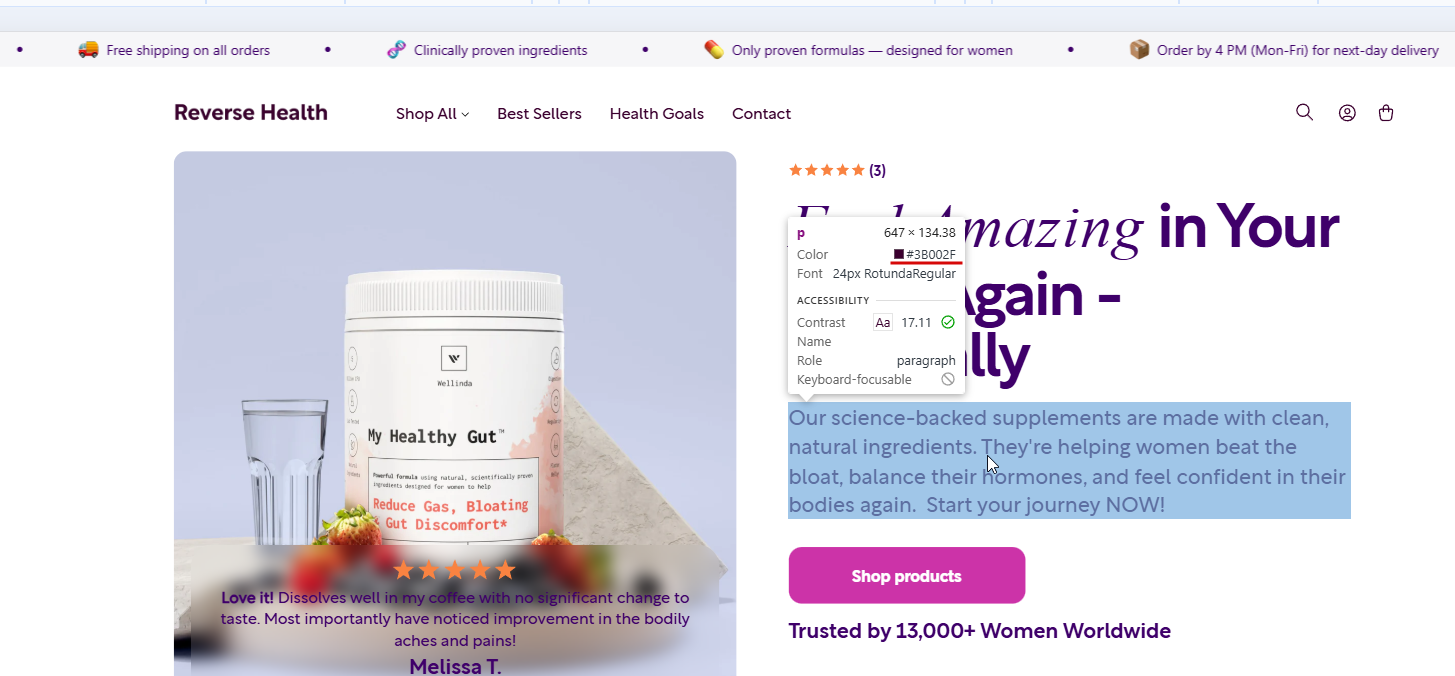Click the Reverse Health logo
Viewport: 1455px width, 676px height.
tap(251, 112)
